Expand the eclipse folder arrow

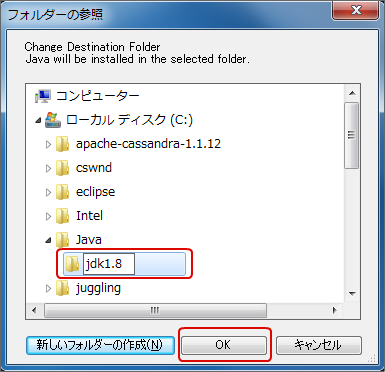click(x=48, y=192)
